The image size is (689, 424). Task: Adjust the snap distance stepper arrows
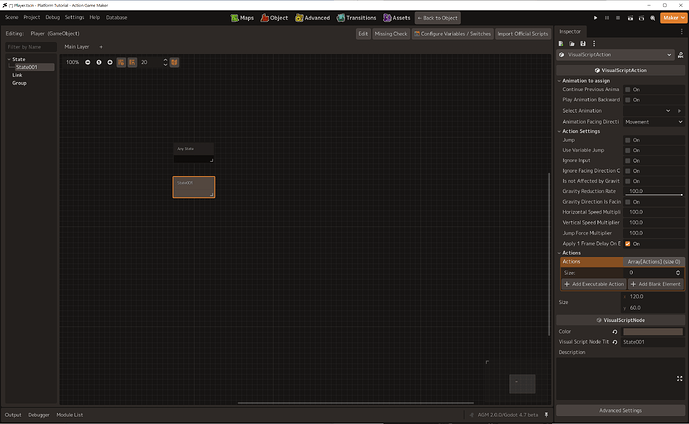165,62
